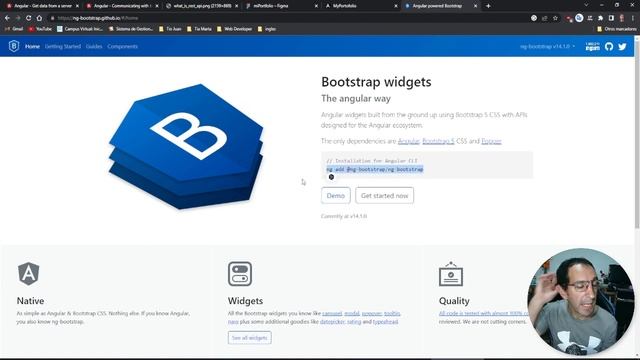Open the rating widget link

point(354,322)
